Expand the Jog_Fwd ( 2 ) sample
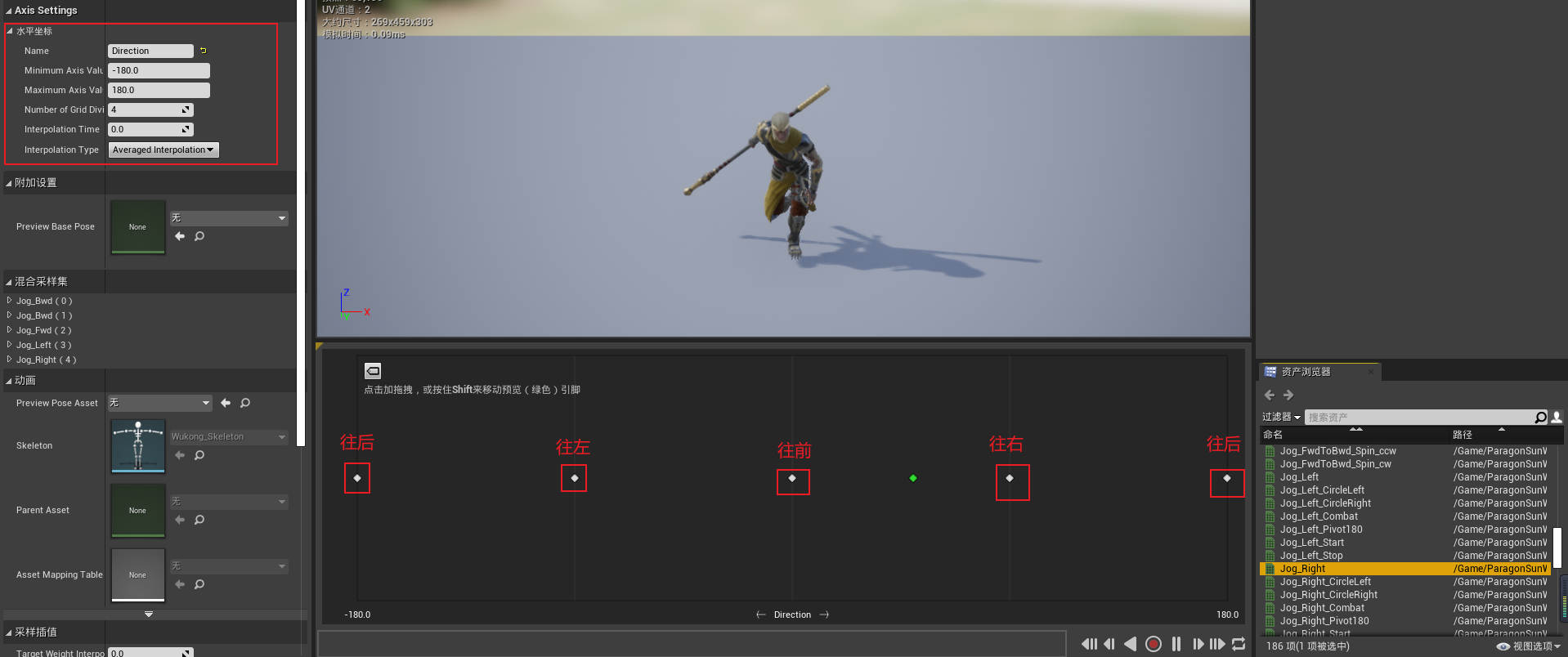 9,330
